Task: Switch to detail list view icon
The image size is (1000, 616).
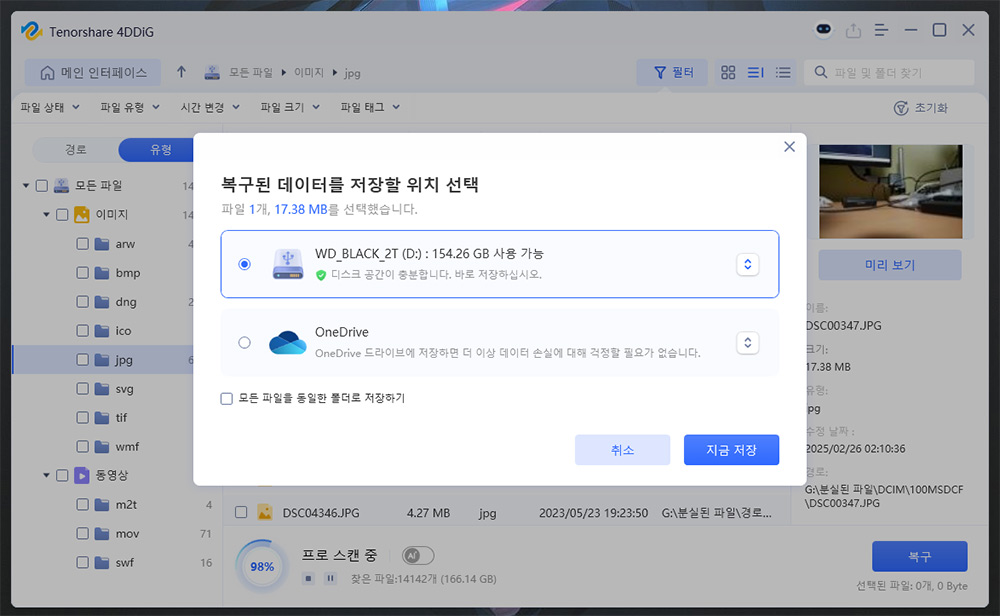Action: pos(756,73)
